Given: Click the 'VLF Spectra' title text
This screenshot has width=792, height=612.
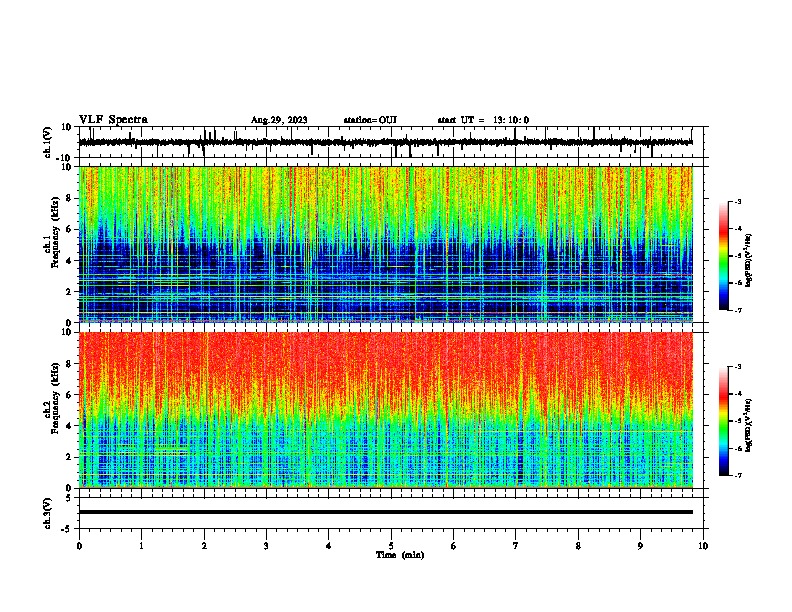Looking at the screenshot, I should click(x=113, y=120).
